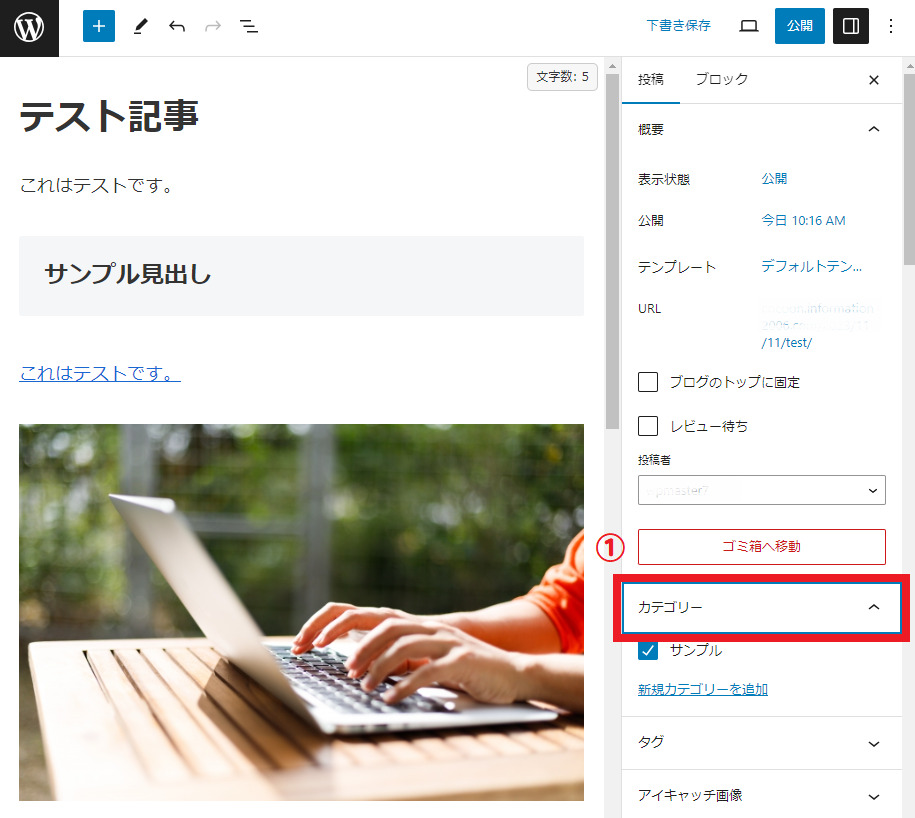915x818 pixels.
Task: Click the laptop photo image block
Action: (300, 612)
